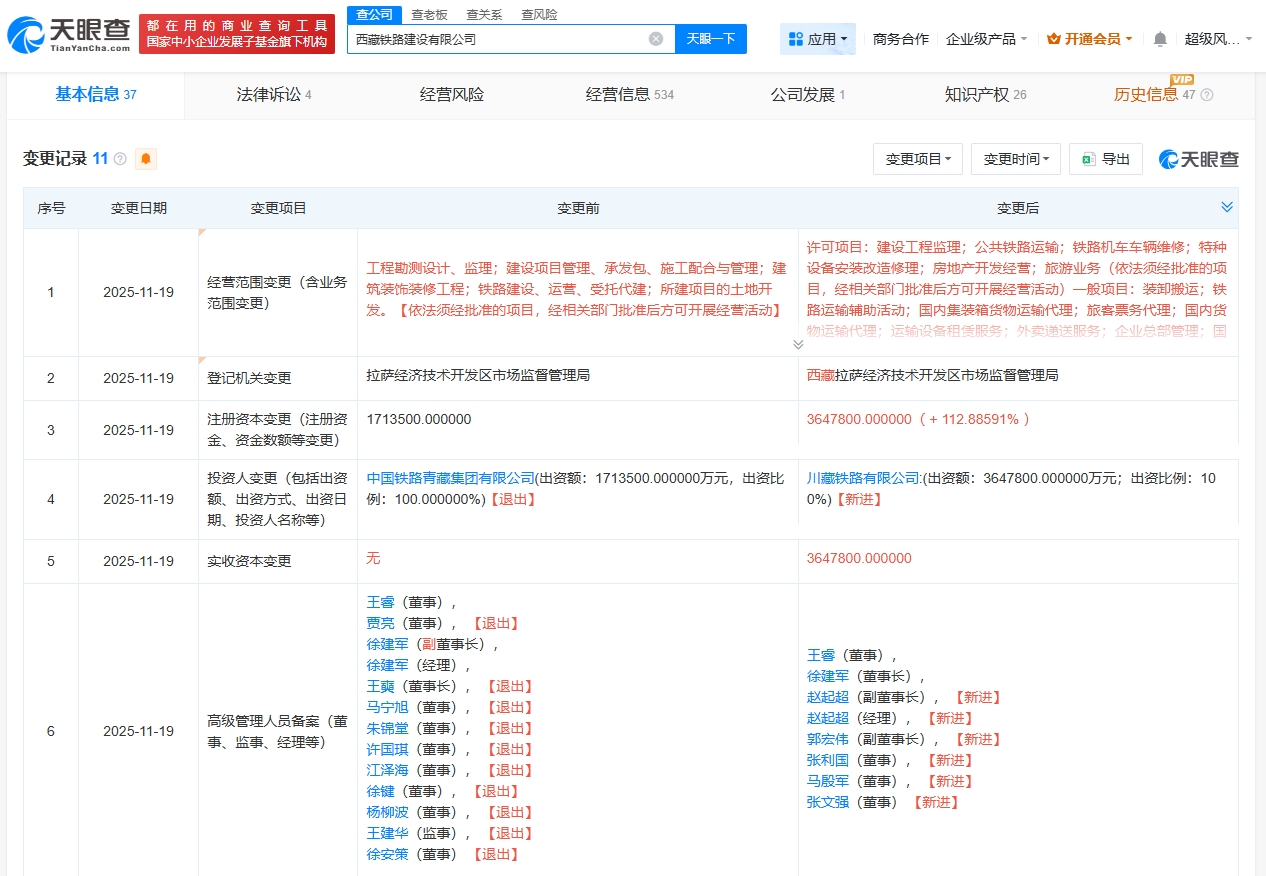1266x876 pixels.
Task: Click the notification bell in the top bar
Action: click(1160, 39)
